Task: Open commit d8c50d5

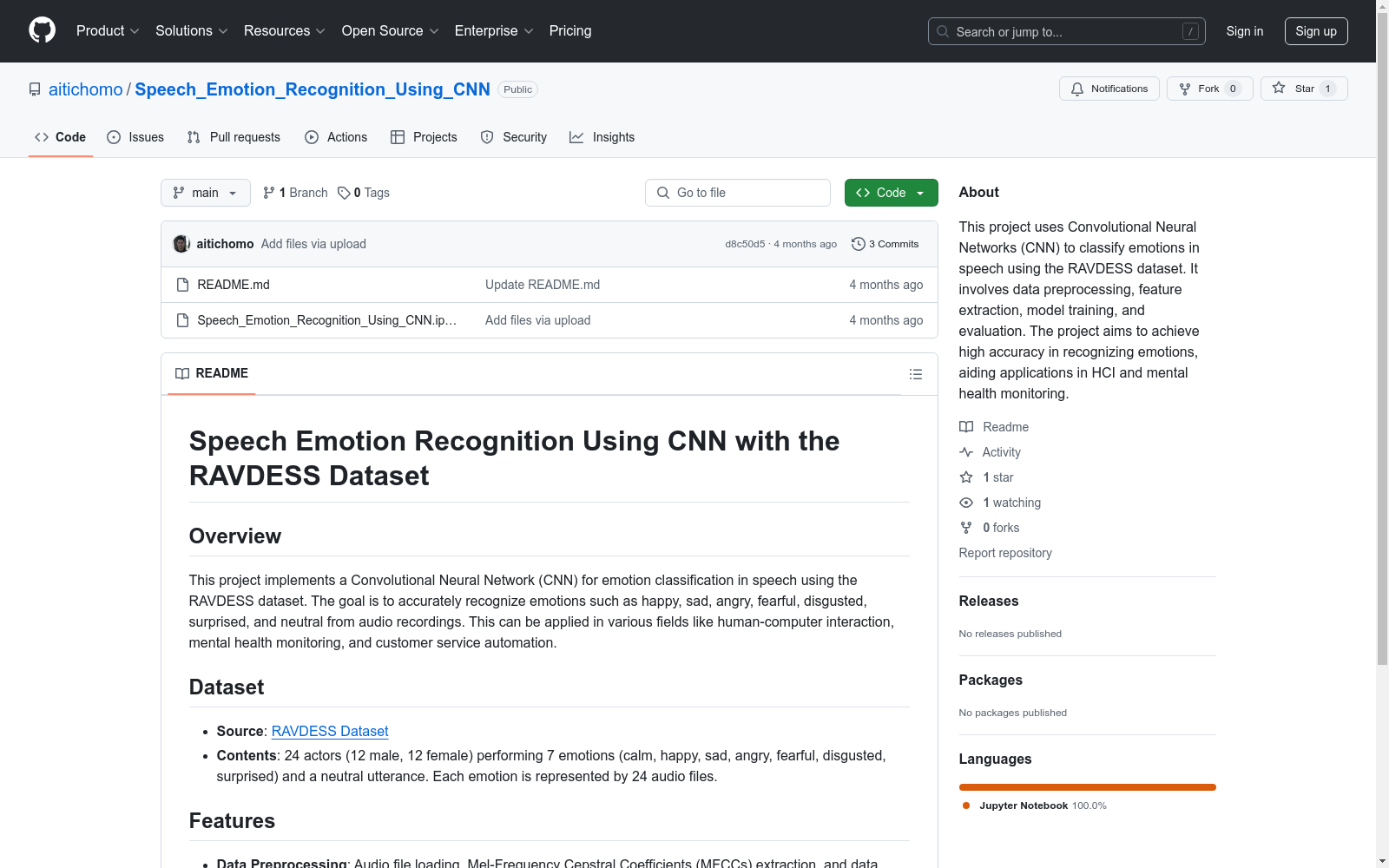Action: pyautogui.click(x=745, y=244)
